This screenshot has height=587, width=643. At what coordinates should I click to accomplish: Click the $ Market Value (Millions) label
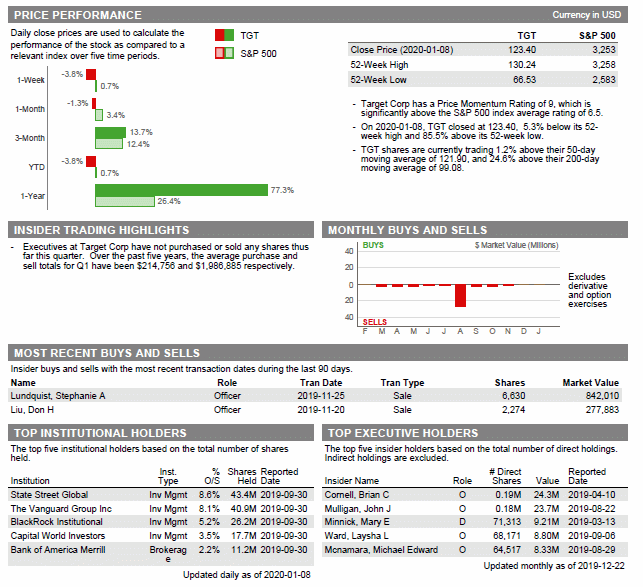(517, 245)
